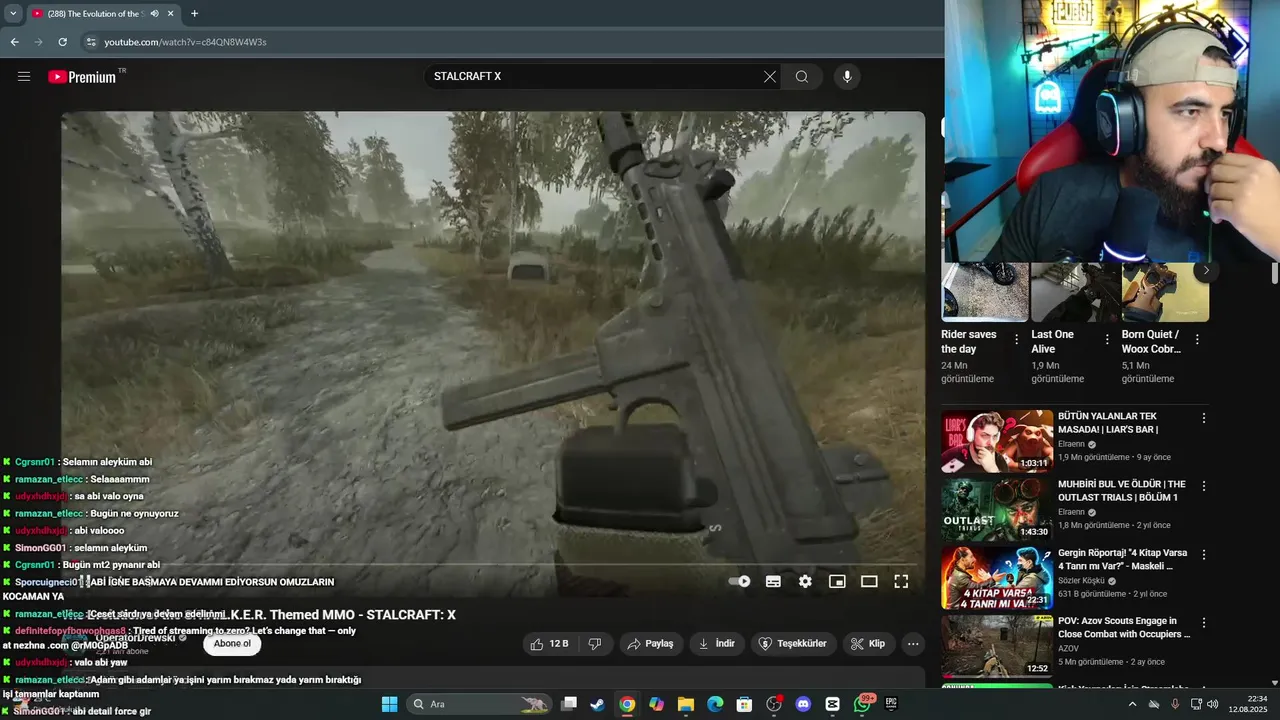Click the taskbar Ara search box
Screen dimensions: 1280x720
click(x=480, y=704)
